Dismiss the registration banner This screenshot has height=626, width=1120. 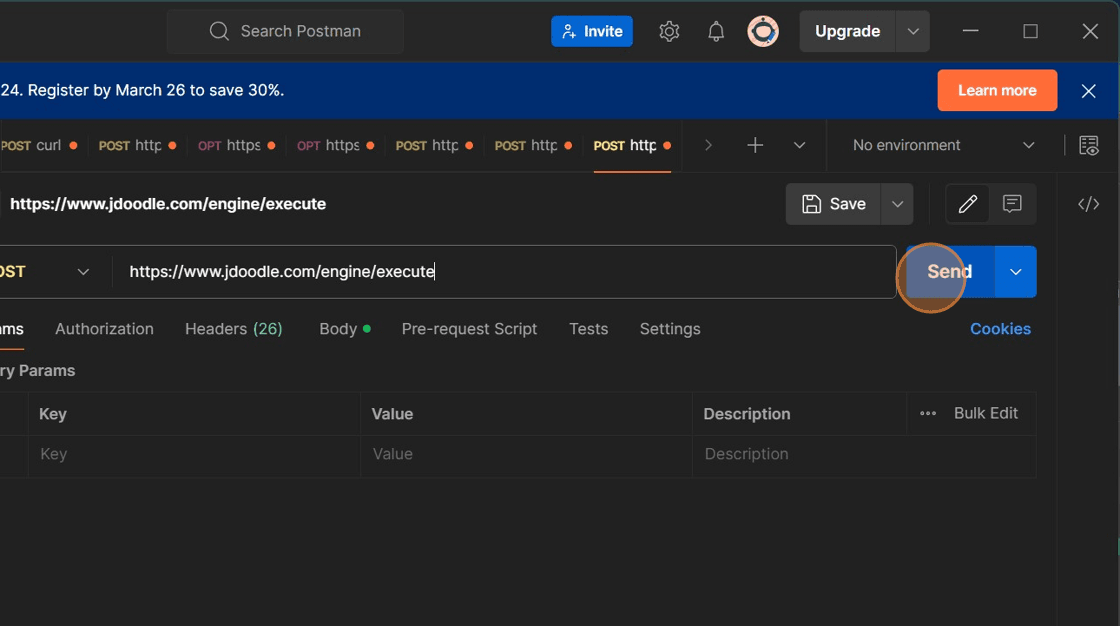[x=1088, y=91]
